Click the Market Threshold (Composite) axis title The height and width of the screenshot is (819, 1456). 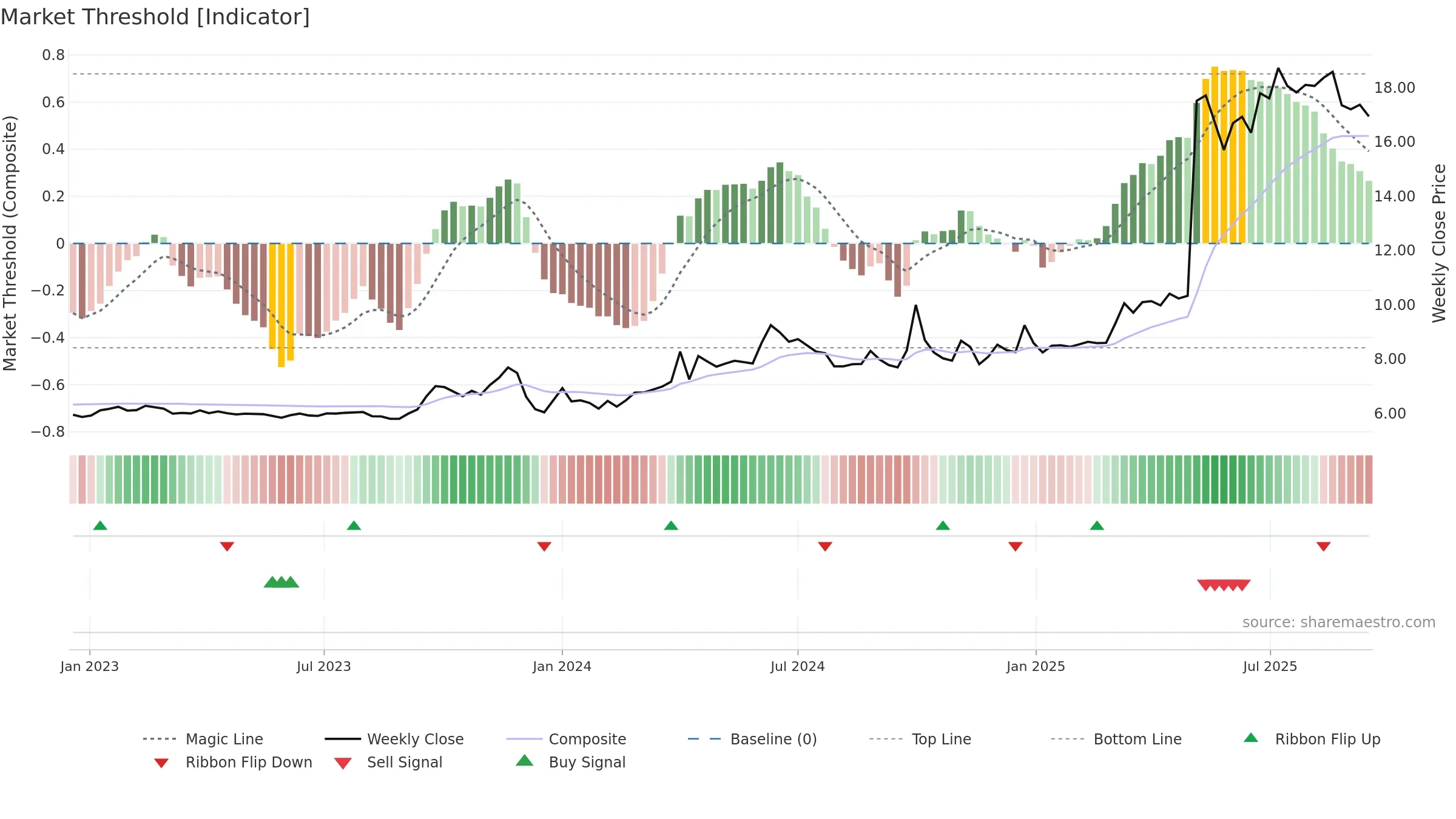coord(10,243)
